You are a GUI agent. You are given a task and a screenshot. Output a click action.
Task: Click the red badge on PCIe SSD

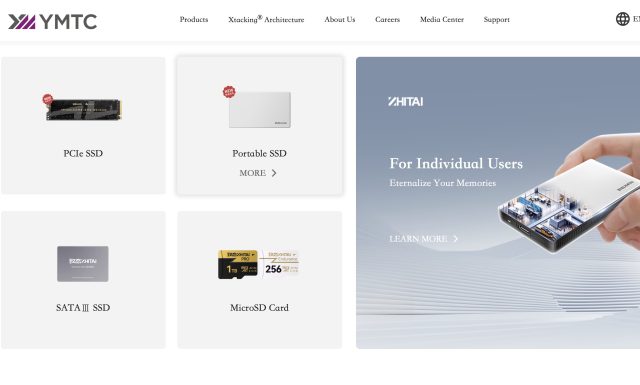[48, 99]
